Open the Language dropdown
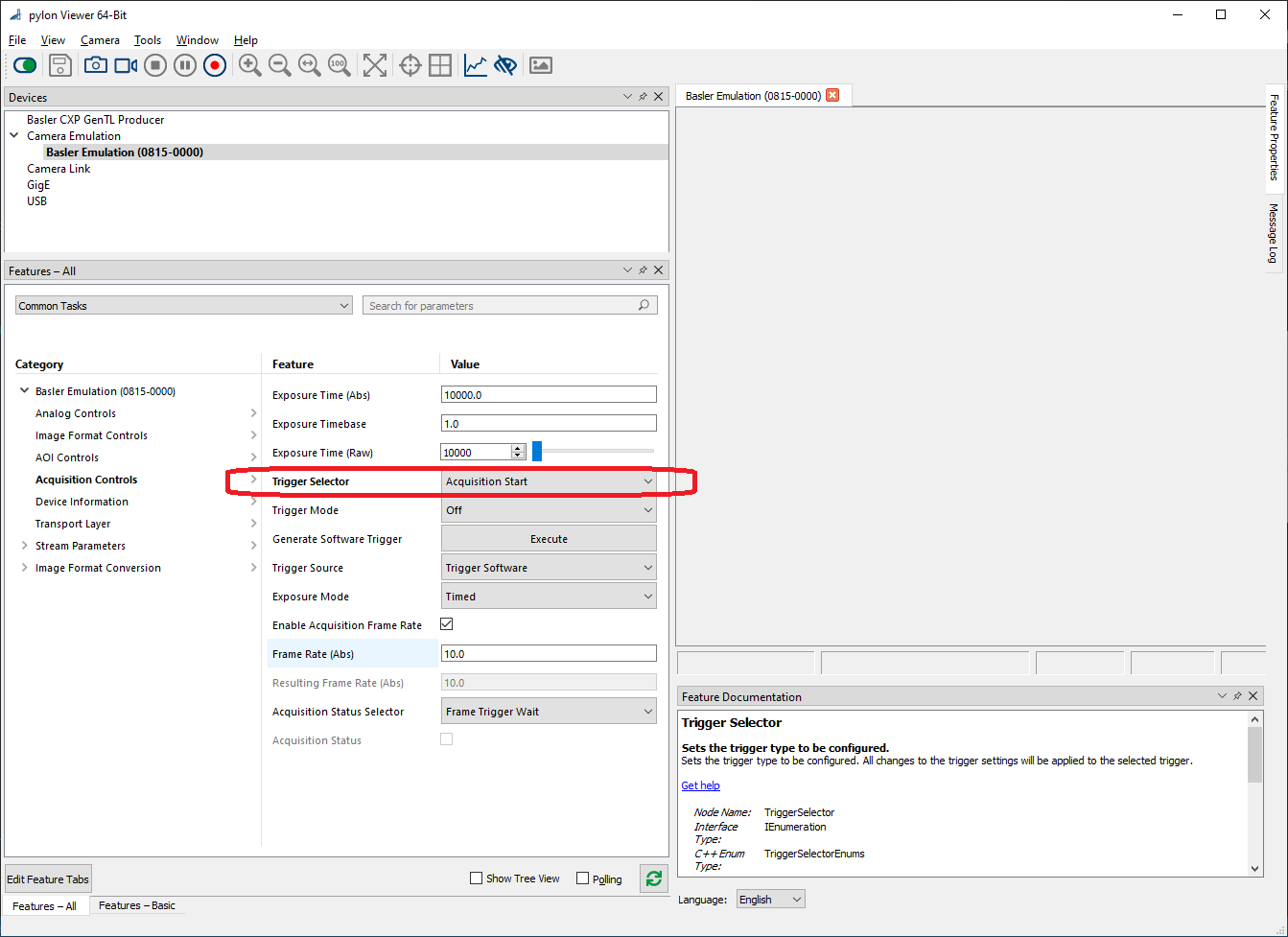The image size is (1288, 937). click(771, 900)
